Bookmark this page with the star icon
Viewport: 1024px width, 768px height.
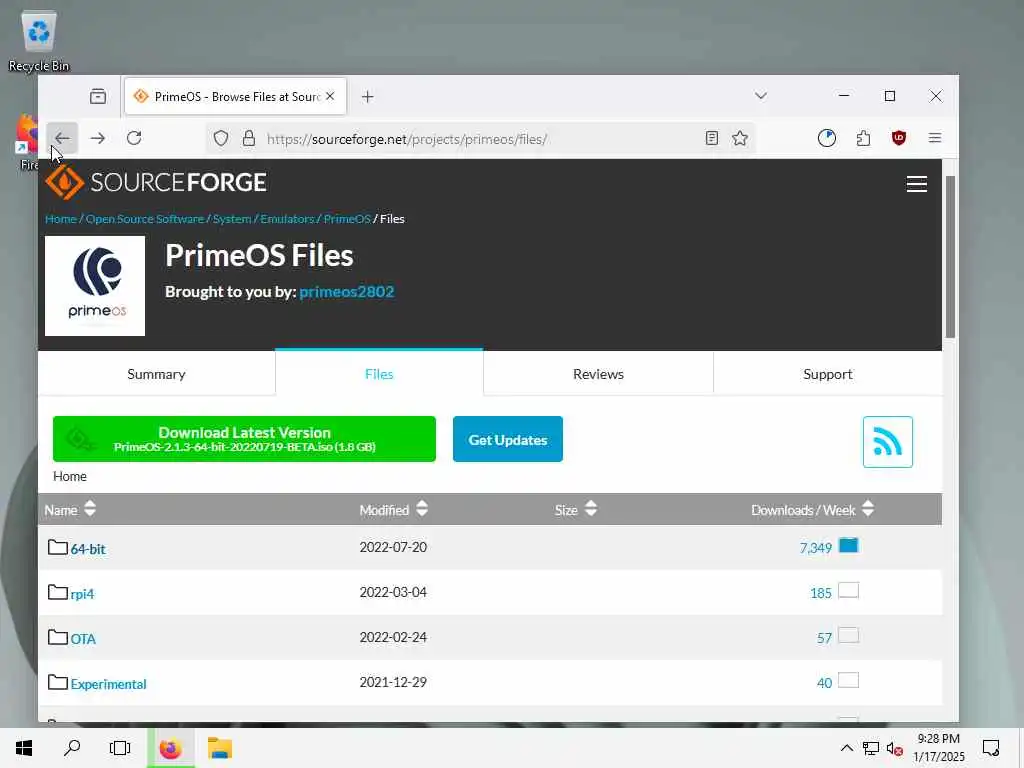pos(740,138)
